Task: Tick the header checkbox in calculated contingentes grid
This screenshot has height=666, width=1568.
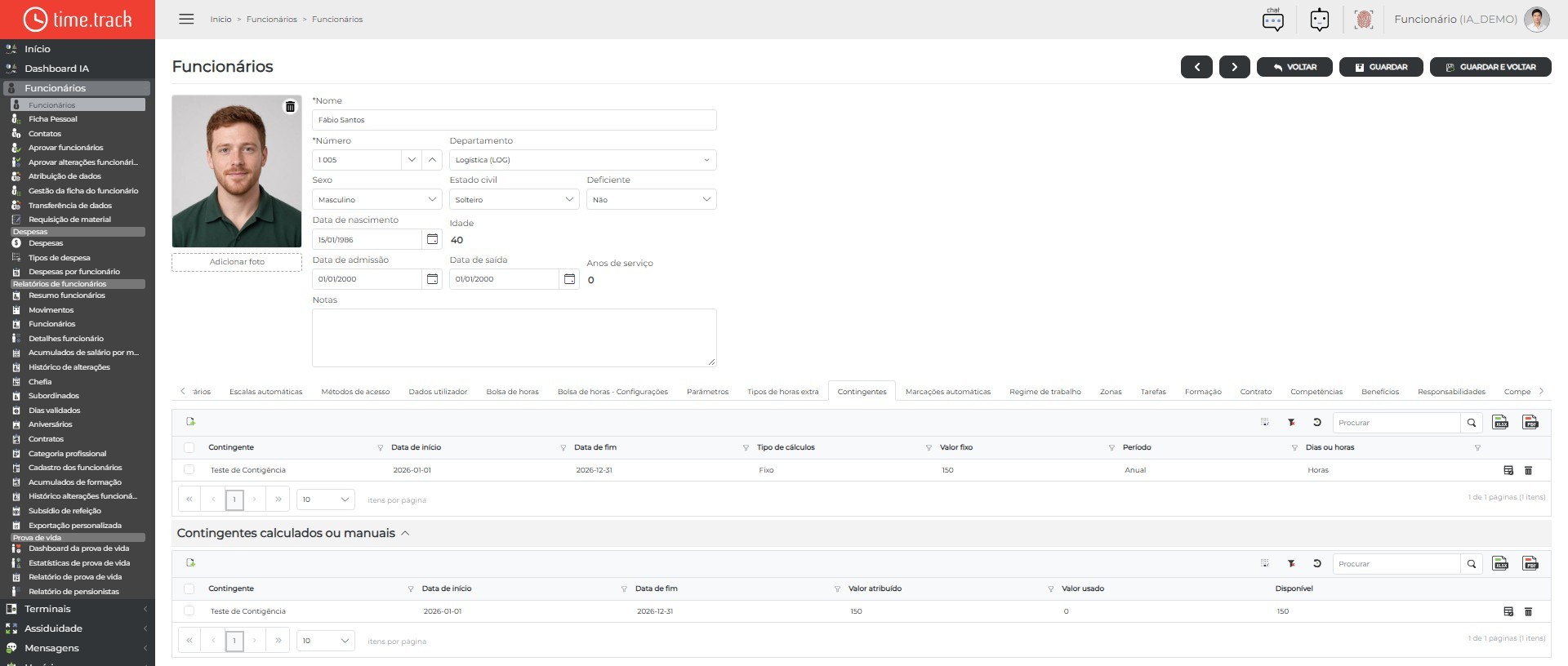Action: pyautogui.click(x=189, y=588)
